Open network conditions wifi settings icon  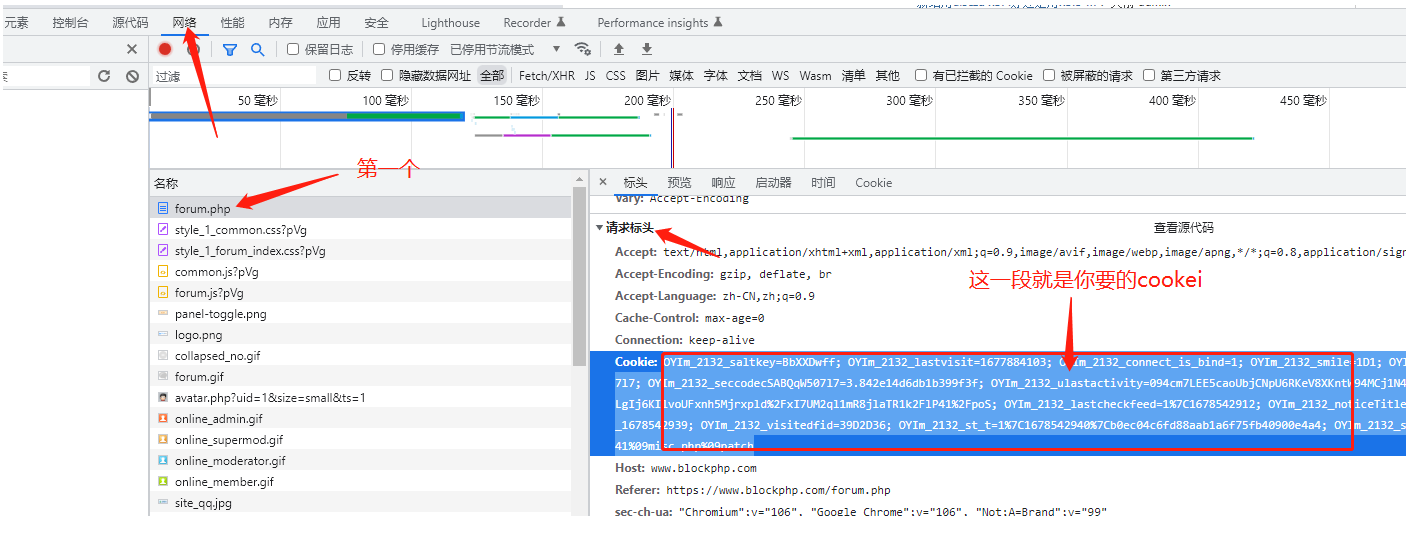[x=582, y=49]
